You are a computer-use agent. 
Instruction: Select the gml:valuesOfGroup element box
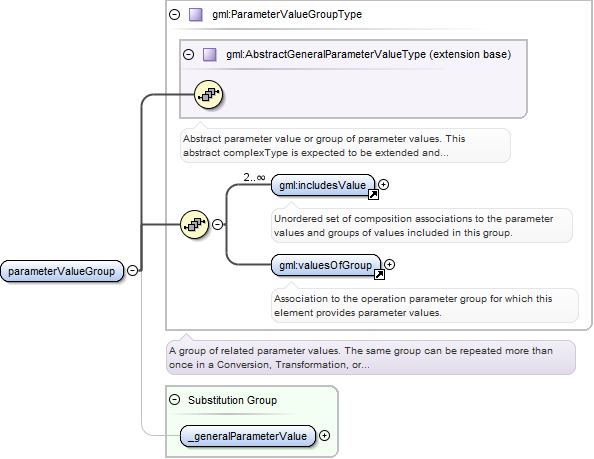pyautogui.click(x=326, y=265)
